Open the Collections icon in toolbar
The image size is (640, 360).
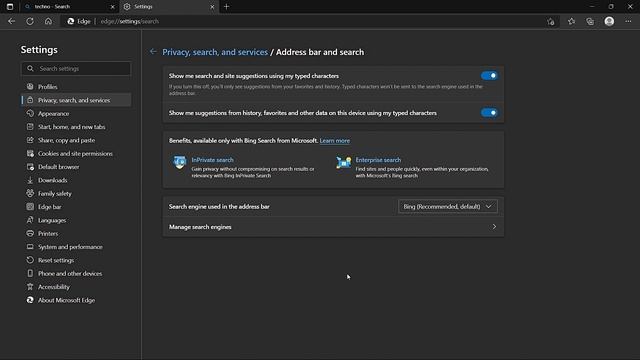[590, 21]
